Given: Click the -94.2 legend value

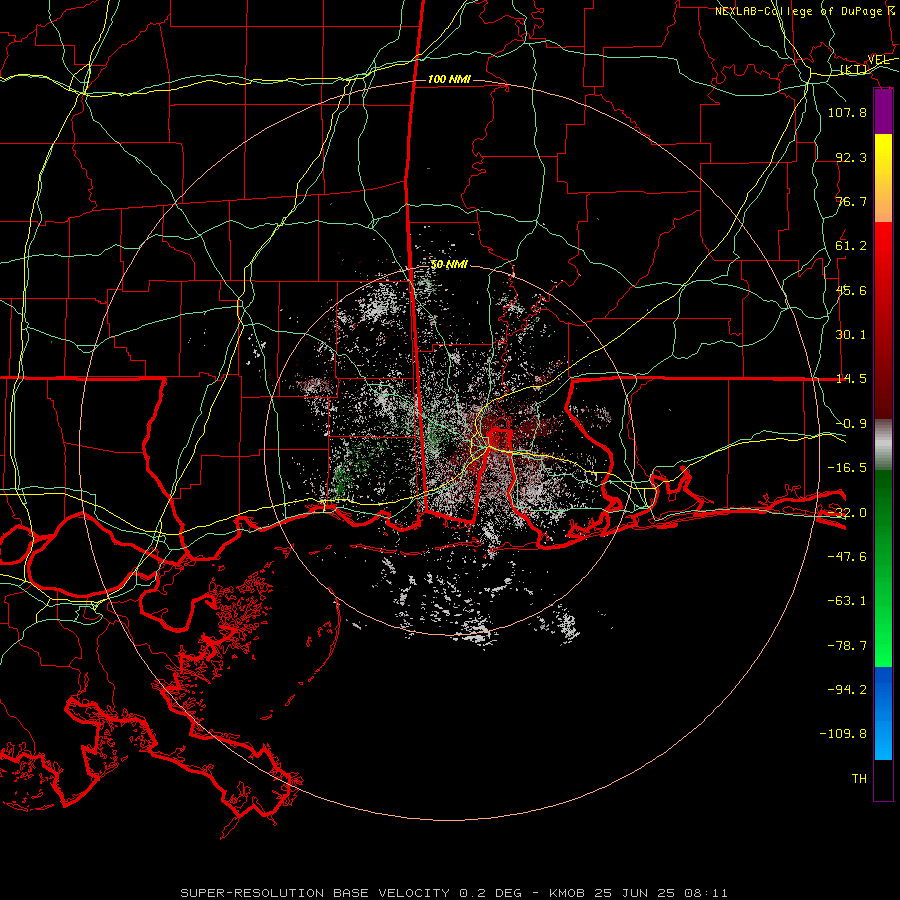Looking at the screenshot, I should pyautogui.click(x=847, y=690).
